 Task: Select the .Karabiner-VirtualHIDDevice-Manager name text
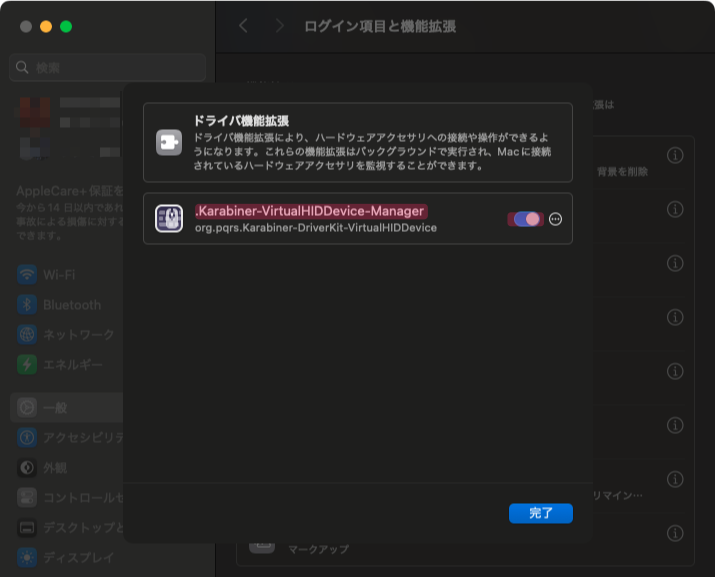(x=311, y=211)
